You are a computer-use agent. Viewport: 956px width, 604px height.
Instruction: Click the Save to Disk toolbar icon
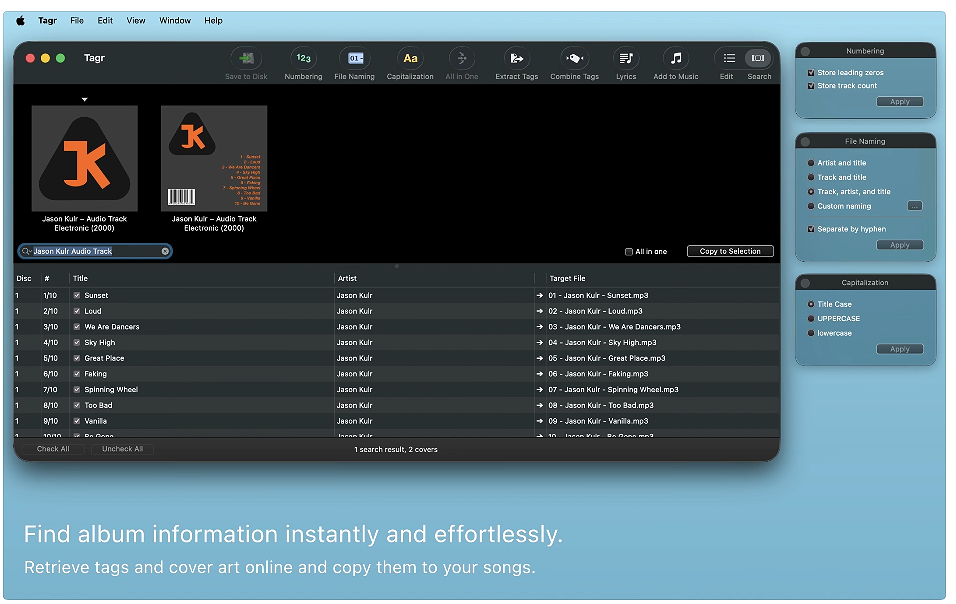(246, 59)
